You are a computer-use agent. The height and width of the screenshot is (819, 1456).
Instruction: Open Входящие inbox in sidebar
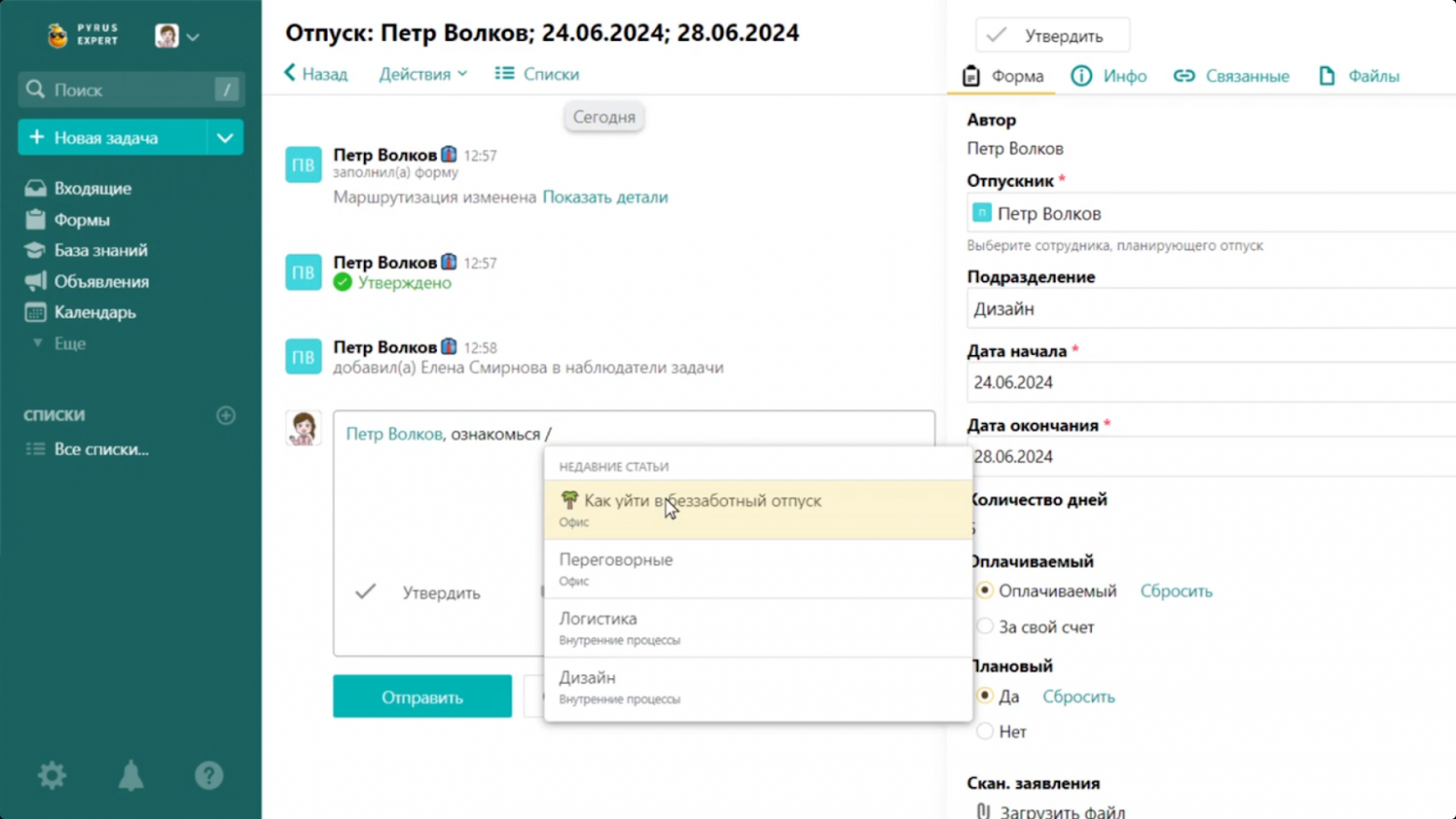(x=91, y=189)
